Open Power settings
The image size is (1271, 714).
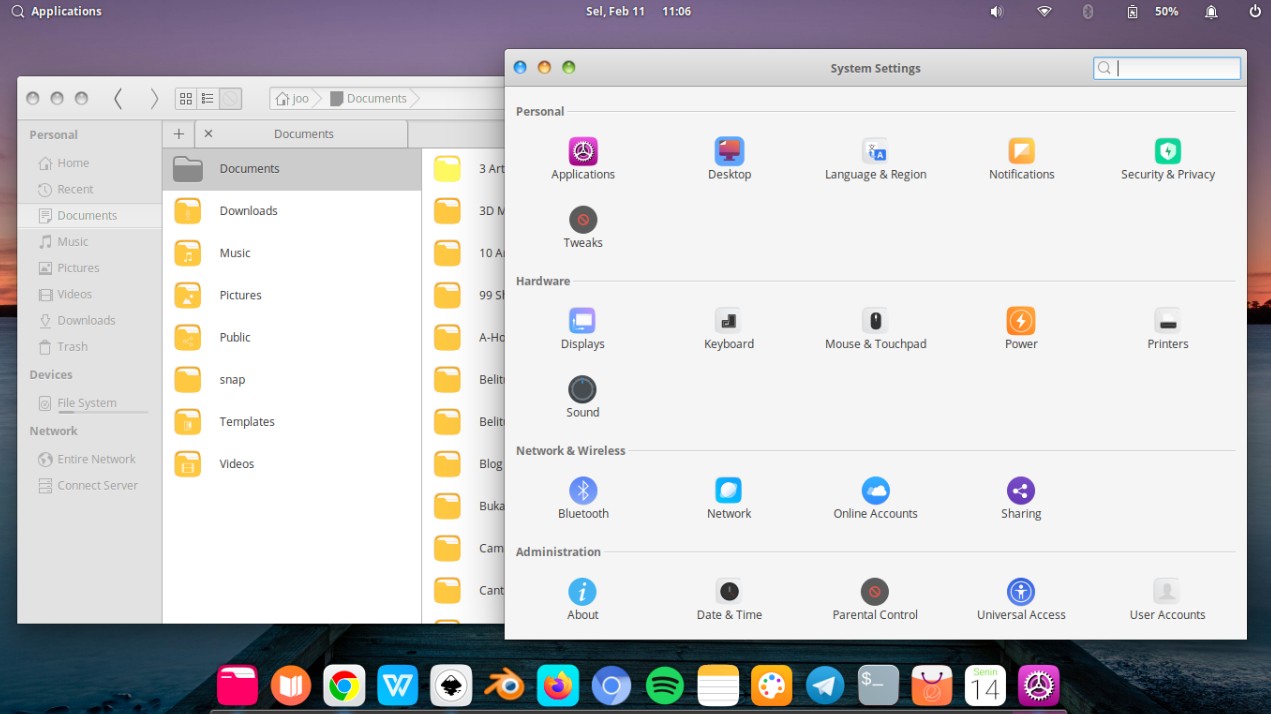coord(1020,327)
